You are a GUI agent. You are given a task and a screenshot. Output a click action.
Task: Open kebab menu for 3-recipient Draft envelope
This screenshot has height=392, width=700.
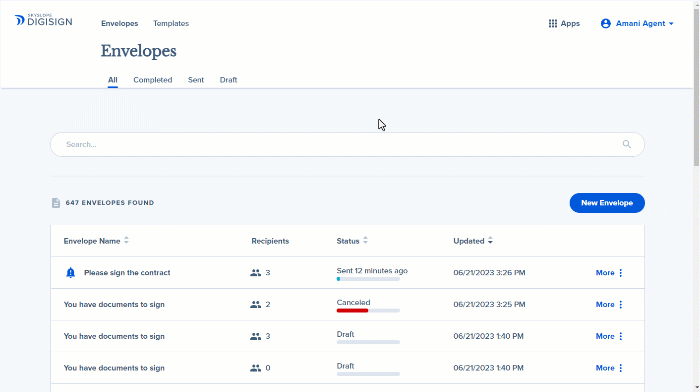(x=621, y=336)
